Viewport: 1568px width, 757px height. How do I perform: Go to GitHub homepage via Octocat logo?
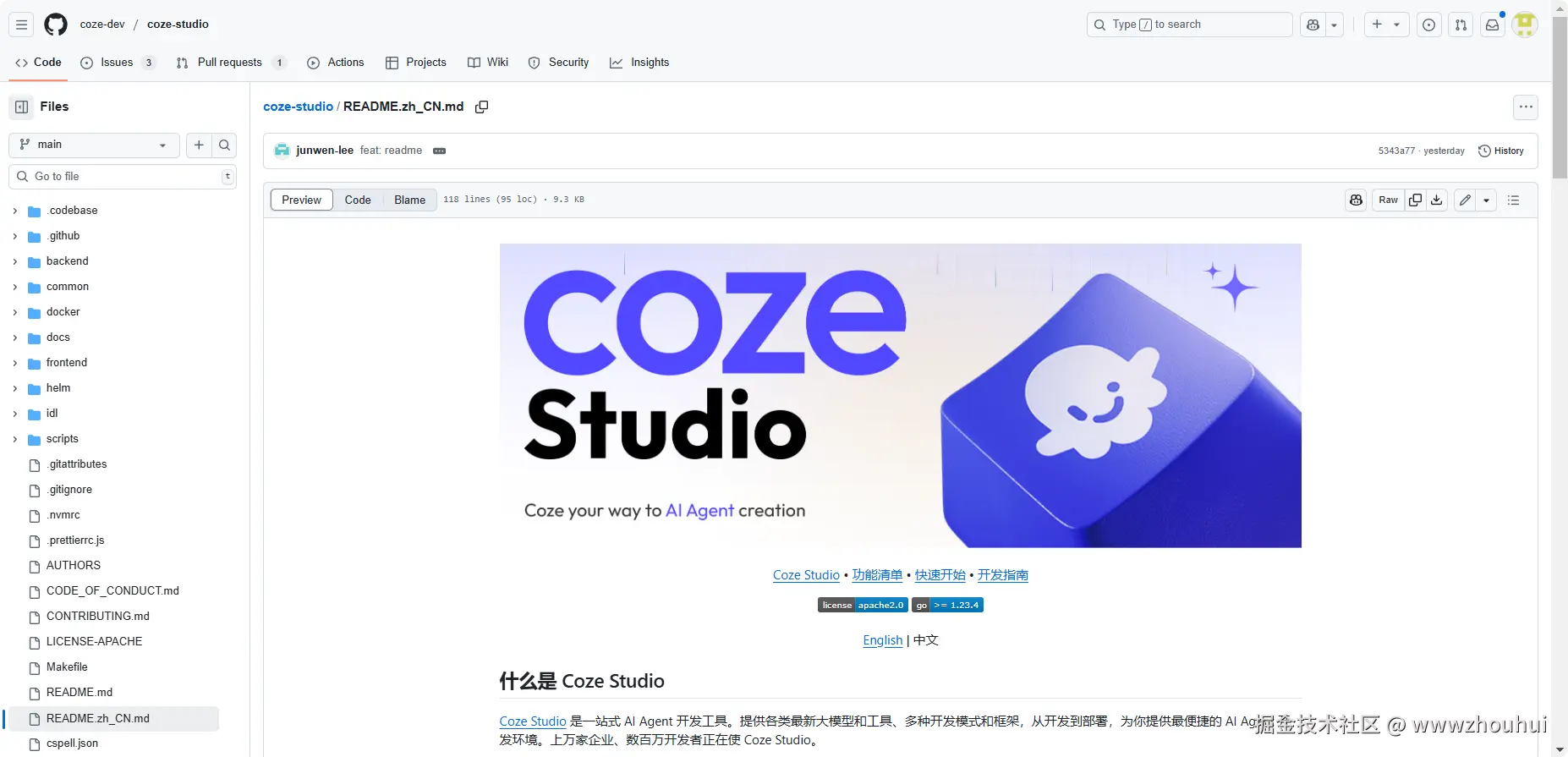point(56,25)
